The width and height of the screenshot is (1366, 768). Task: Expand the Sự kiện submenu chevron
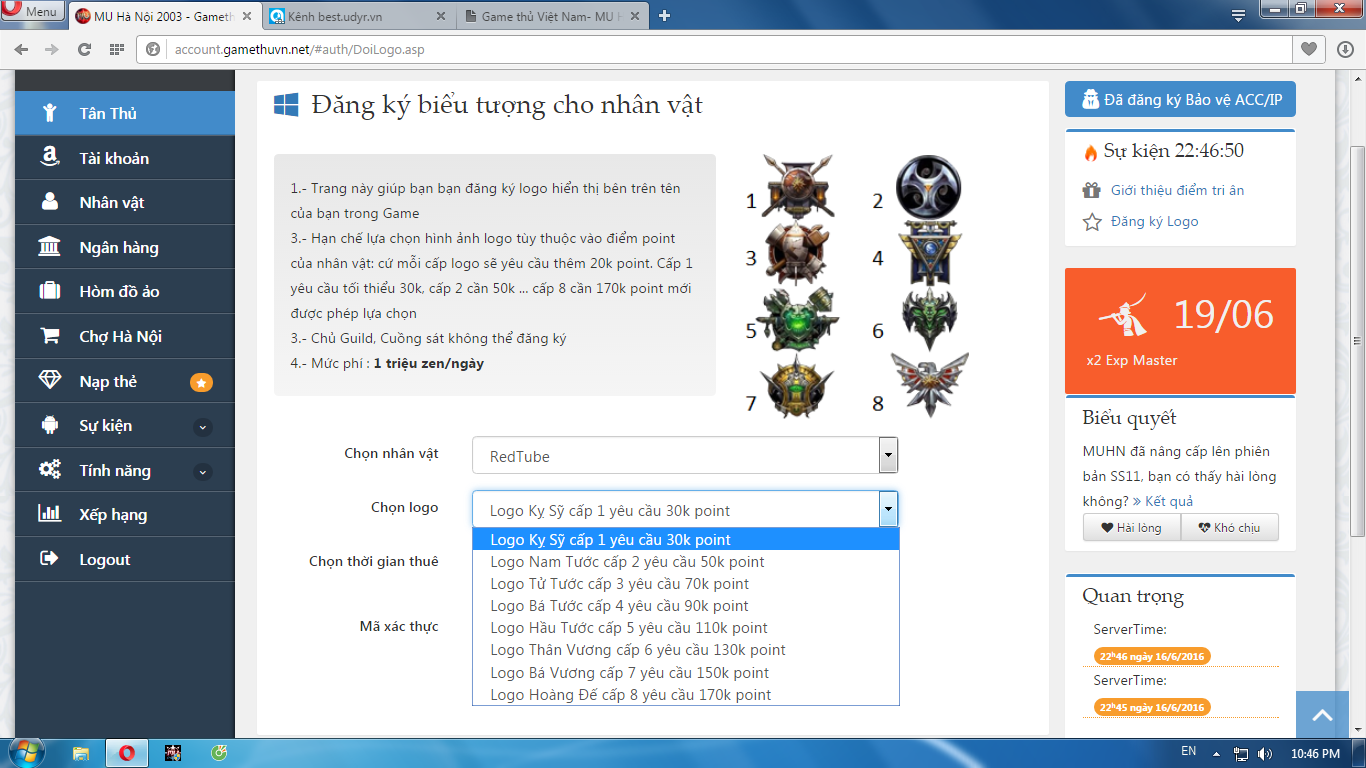[x=202, y=427]
